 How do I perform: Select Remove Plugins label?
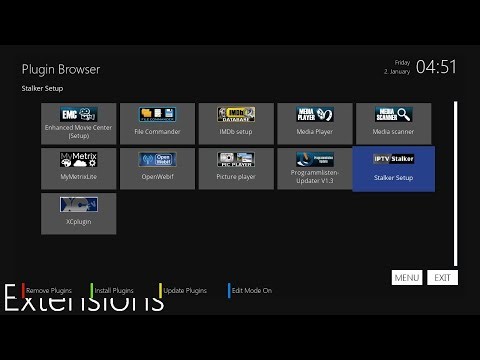pos(49,291)
